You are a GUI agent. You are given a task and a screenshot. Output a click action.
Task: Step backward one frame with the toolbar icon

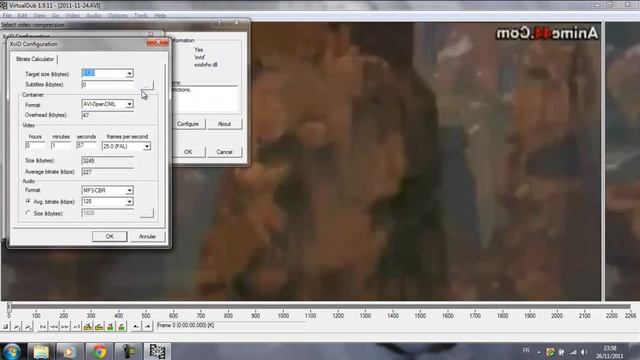pyautogui.click(x=54, y=326)
